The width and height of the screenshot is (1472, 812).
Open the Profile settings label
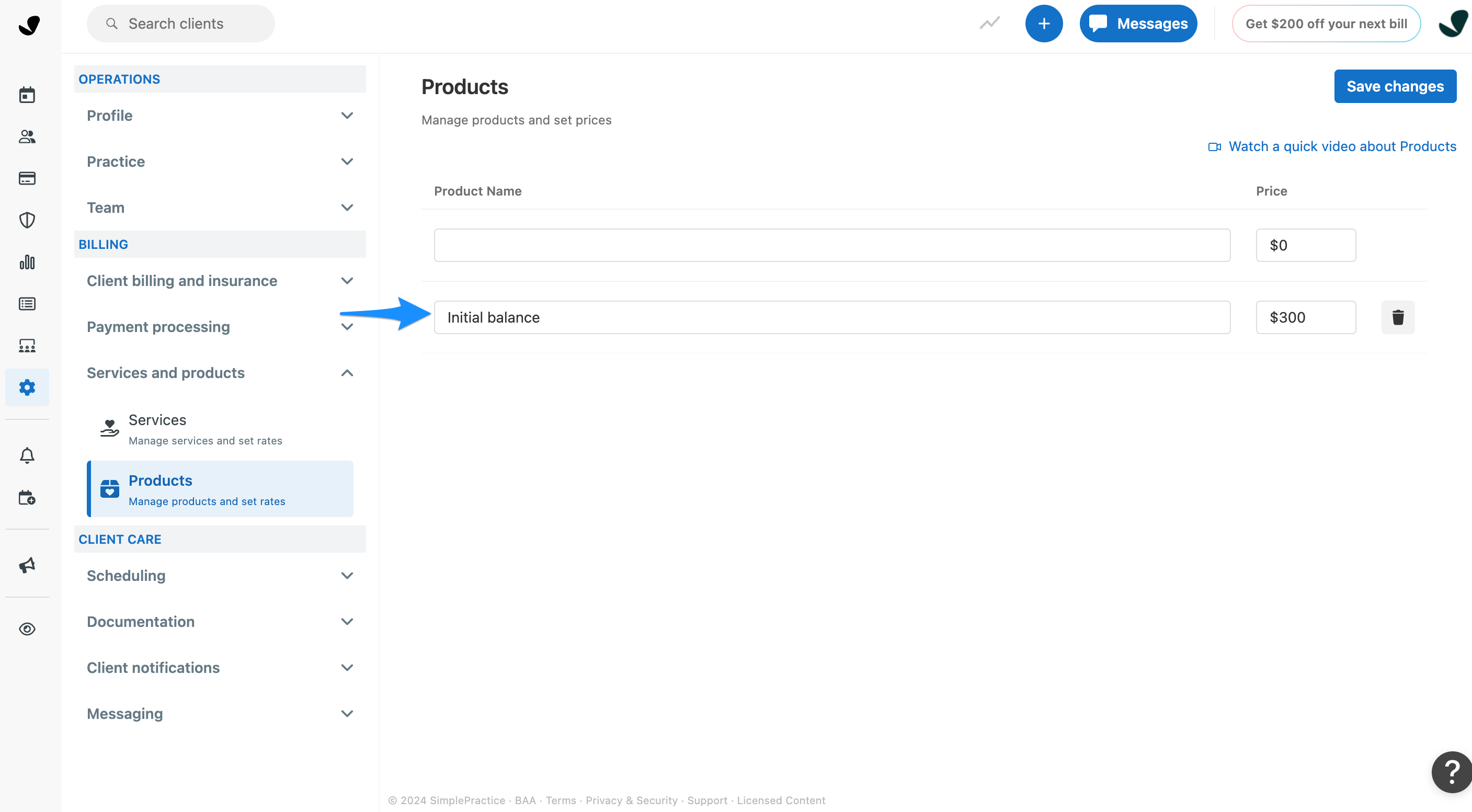click(110, 116)
